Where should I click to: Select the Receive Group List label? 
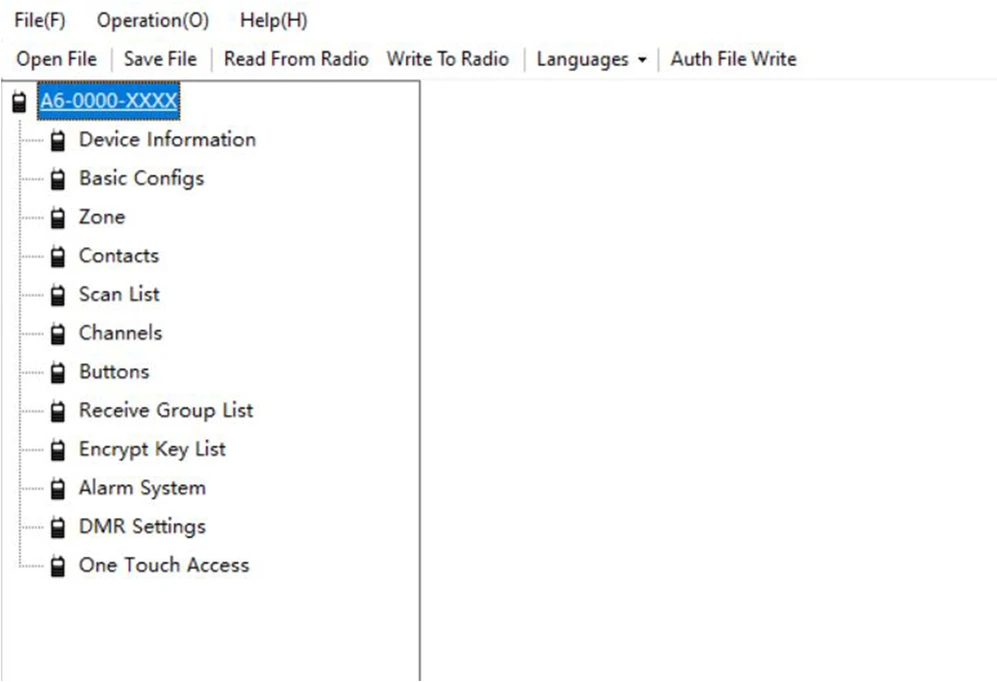[x=166, y=411]
